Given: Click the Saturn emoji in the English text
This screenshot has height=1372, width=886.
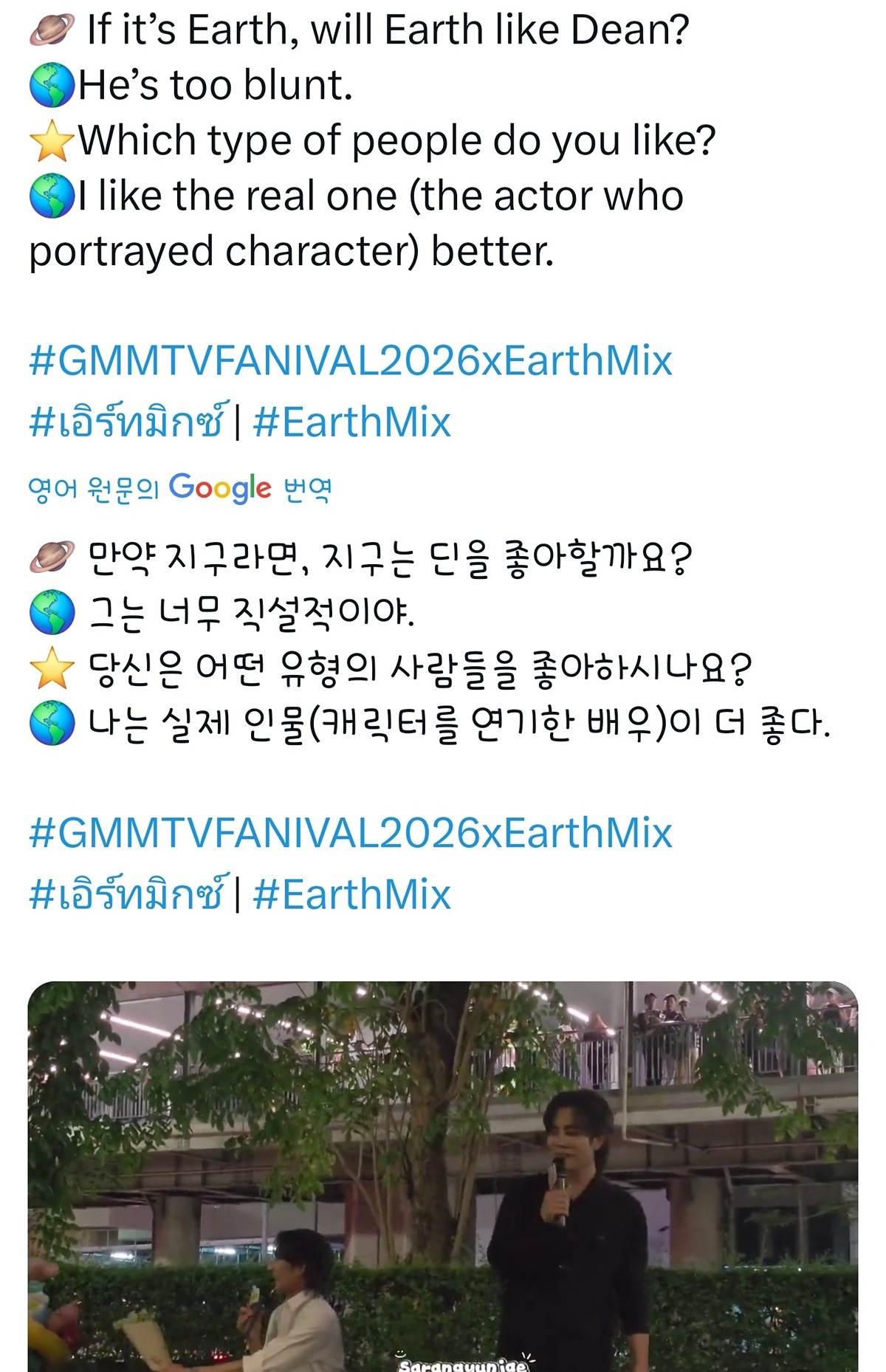Looking at the screenshot, I should (x=52, y=30).
